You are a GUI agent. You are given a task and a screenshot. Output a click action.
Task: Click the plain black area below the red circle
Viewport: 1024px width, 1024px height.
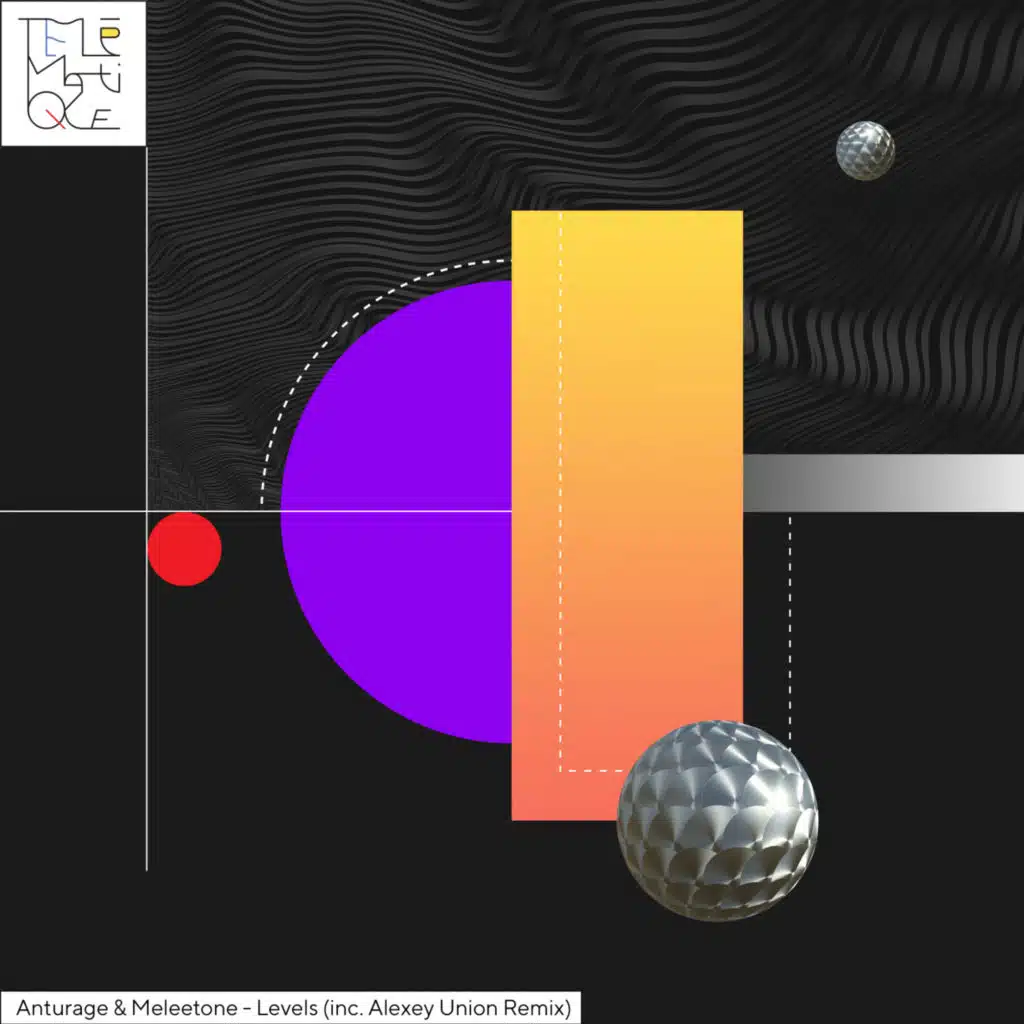(300, 800)
